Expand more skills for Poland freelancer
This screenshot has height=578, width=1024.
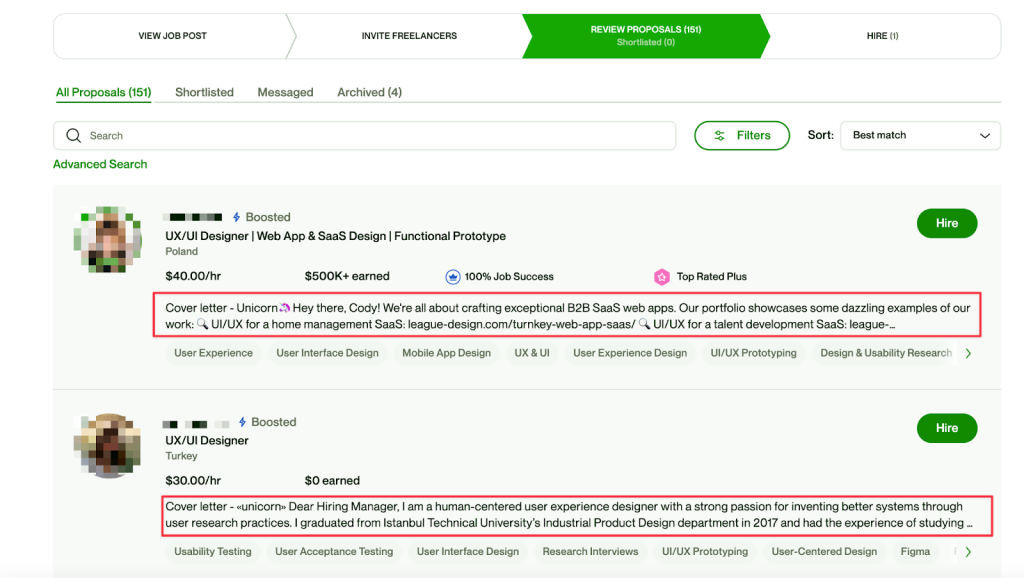coord(968,353)
